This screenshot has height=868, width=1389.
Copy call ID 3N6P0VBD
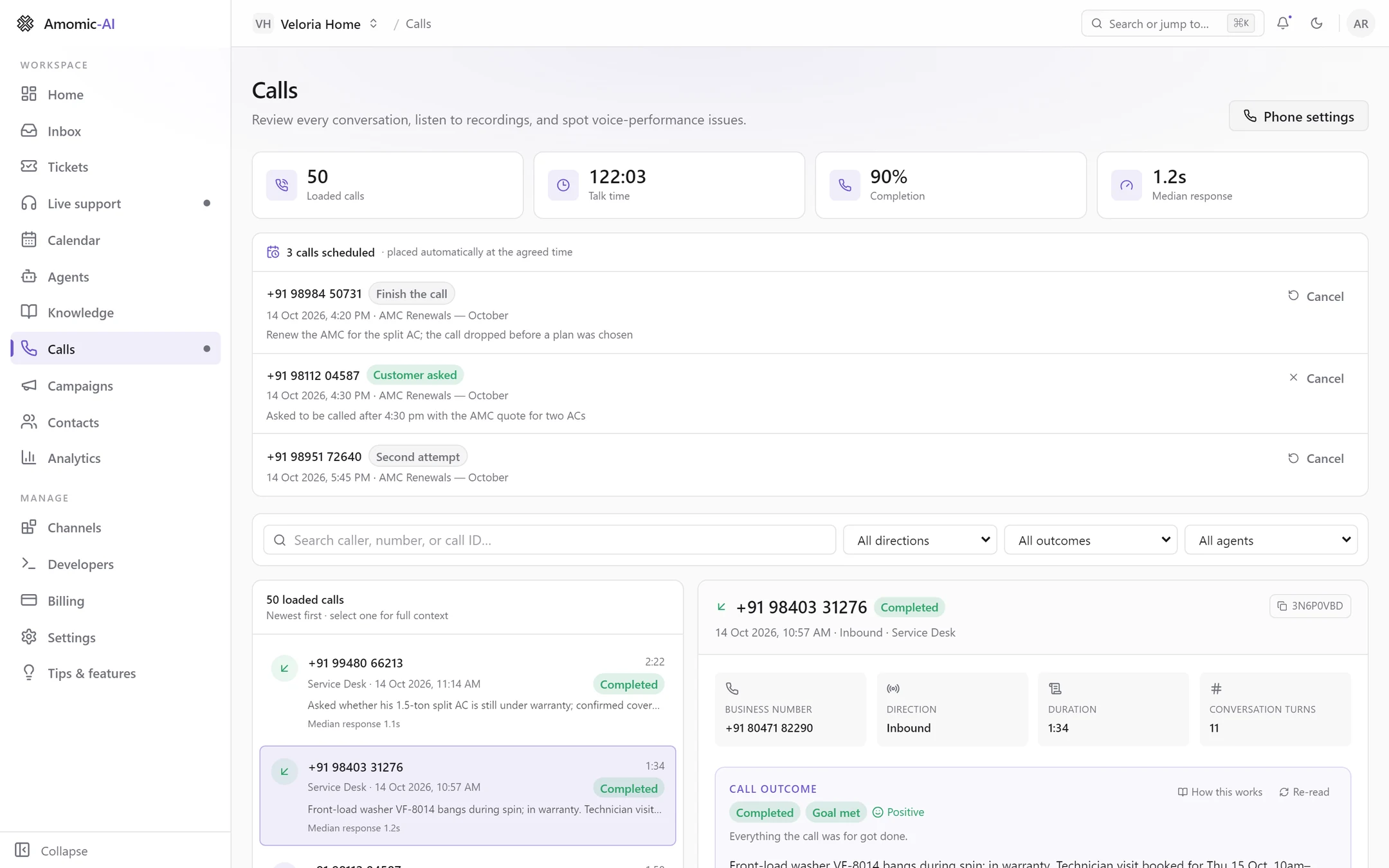(x=1310, y=606)
